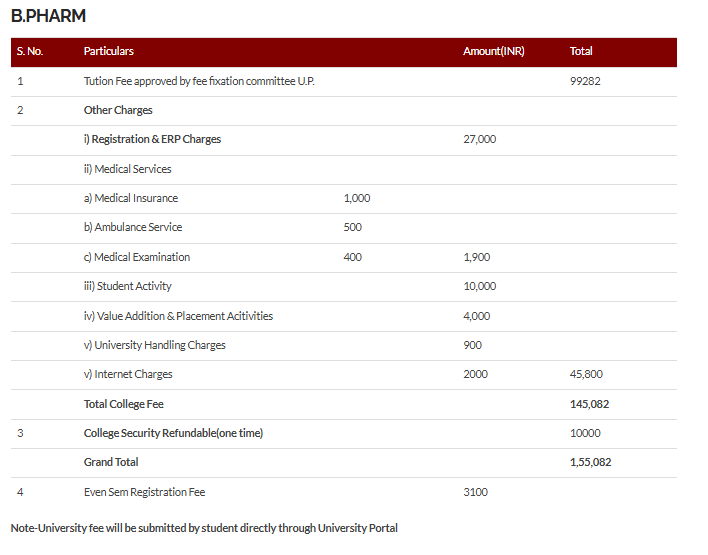Click the B.PHARM heading
Image resolution: width=708 pixels, height=555 pixels.
click(x=48, y=16)
